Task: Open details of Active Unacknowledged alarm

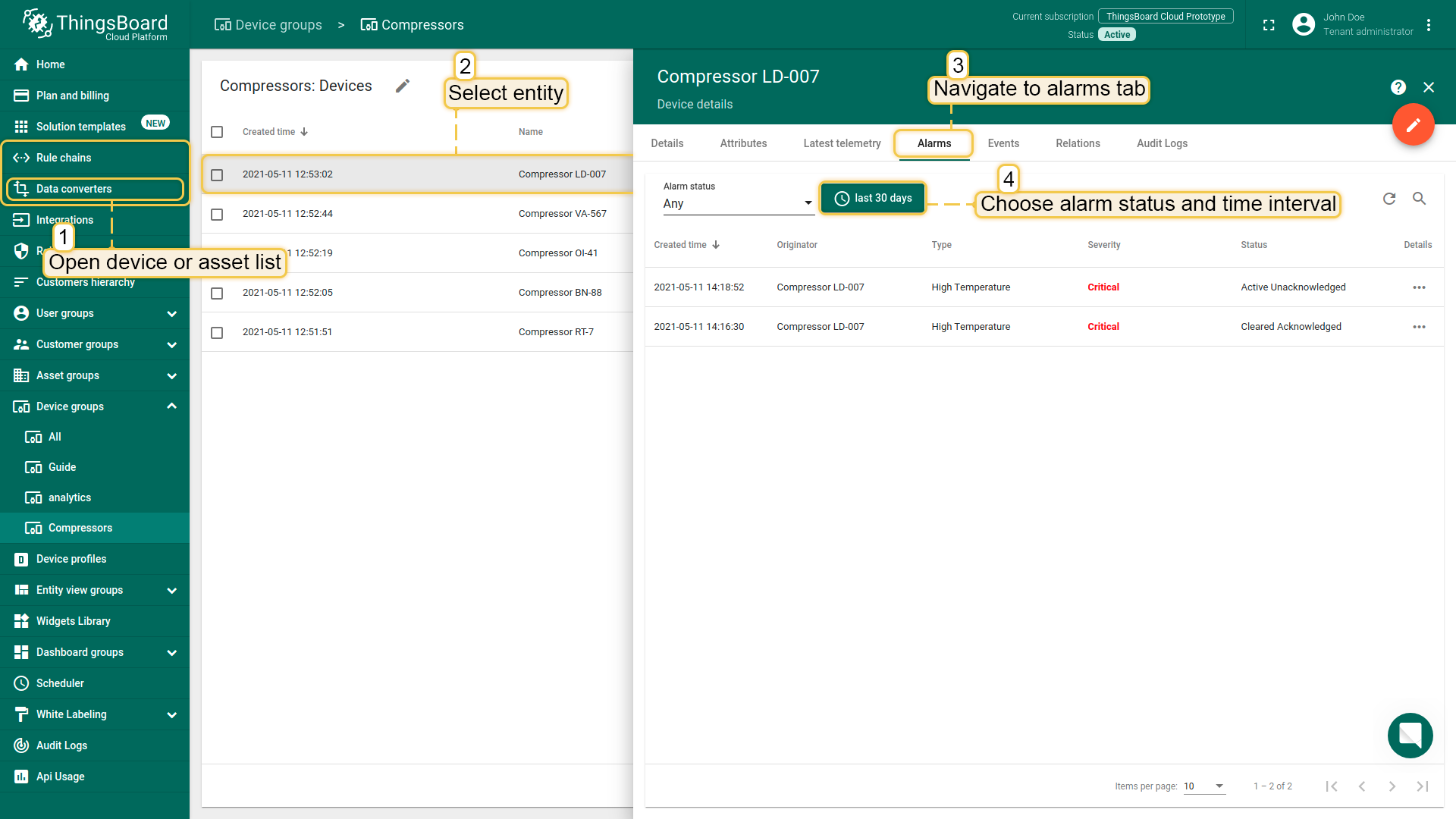Action: 1420,287
